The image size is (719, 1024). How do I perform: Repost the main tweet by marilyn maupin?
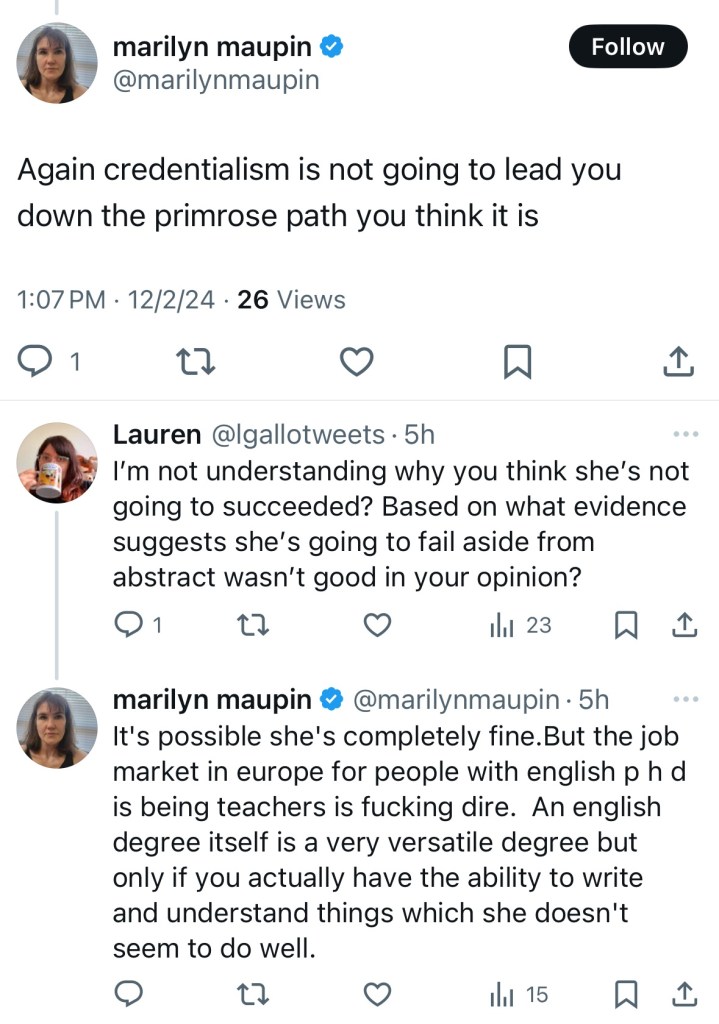click(x=194, y=361)
